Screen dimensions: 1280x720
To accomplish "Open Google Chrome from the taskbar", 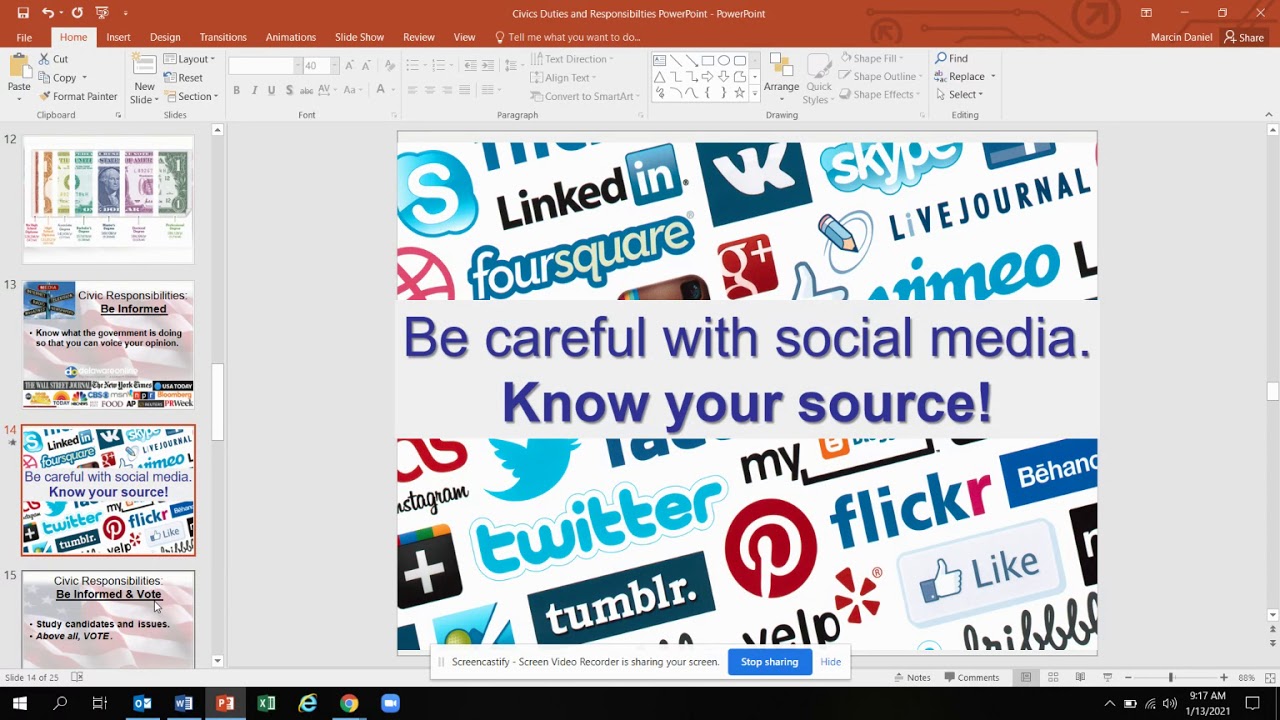I will (x=348, y=703).
